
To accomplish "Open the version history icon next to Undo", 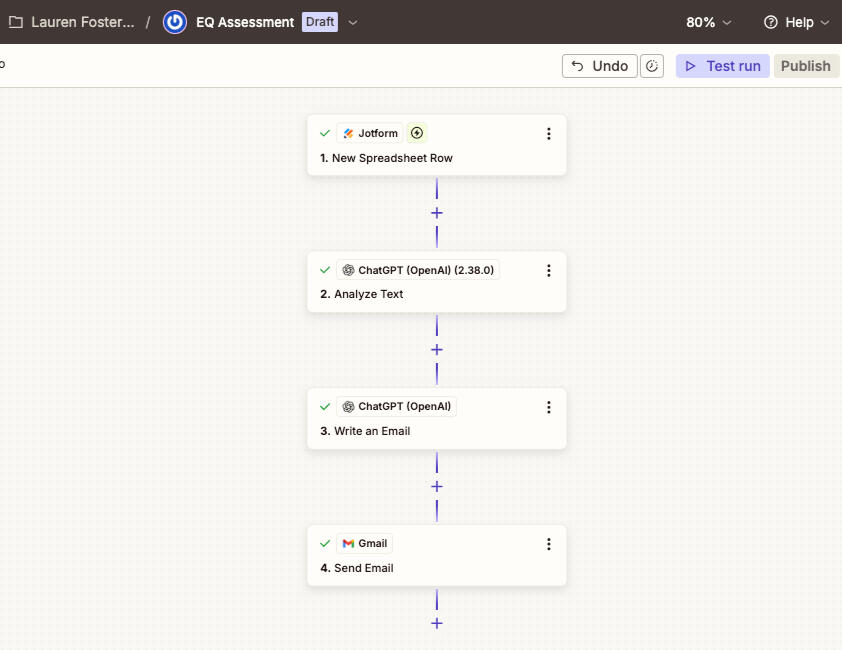I will 652,66.
